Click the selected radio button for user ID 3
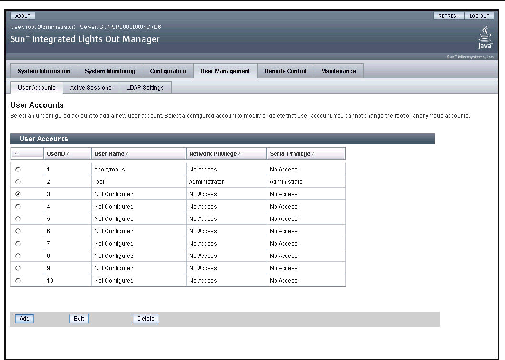 (x=18, y=194)
